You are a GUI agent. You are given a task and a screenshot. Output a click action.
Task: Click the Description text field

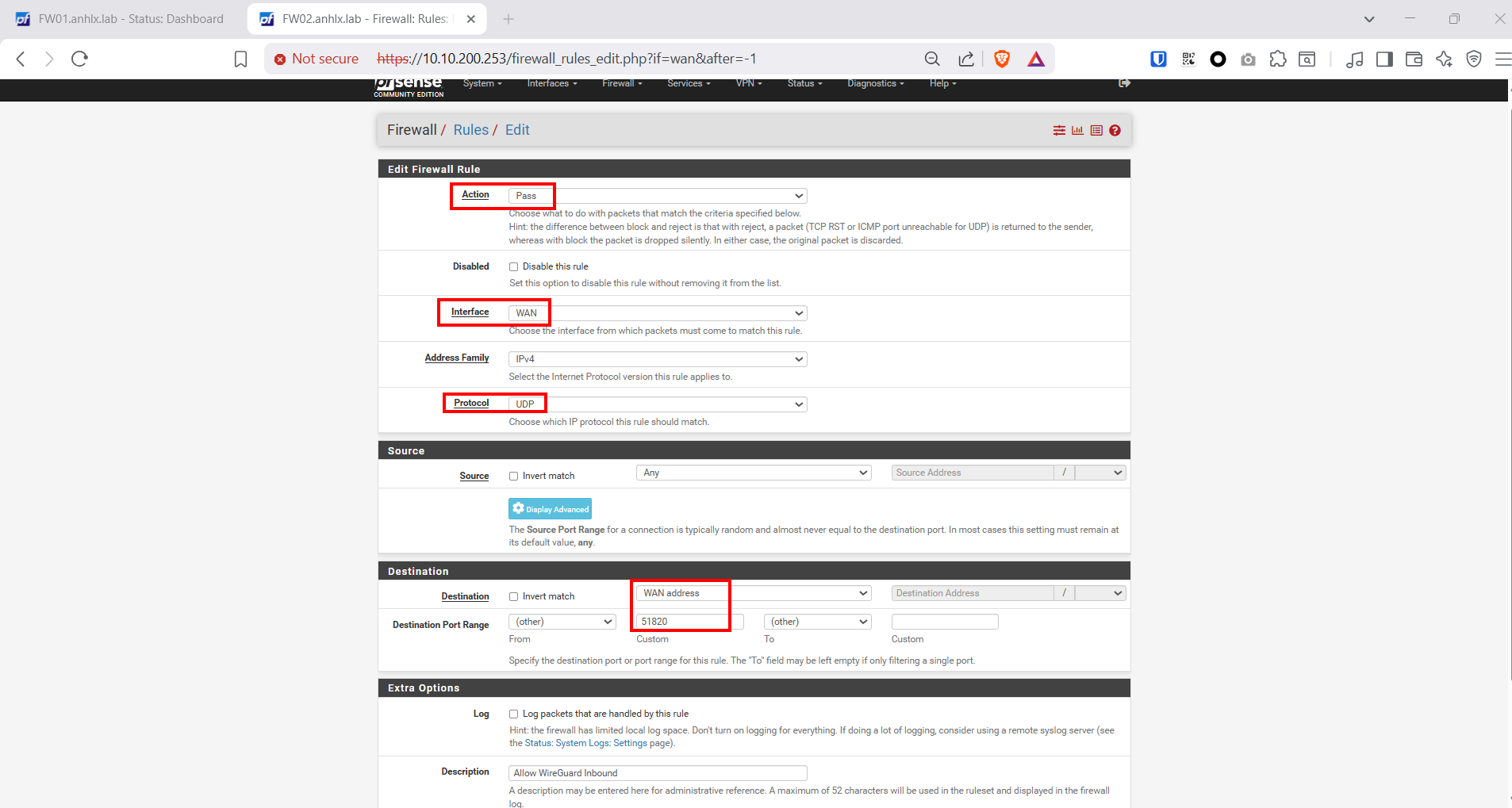click(x=657, y=773)
